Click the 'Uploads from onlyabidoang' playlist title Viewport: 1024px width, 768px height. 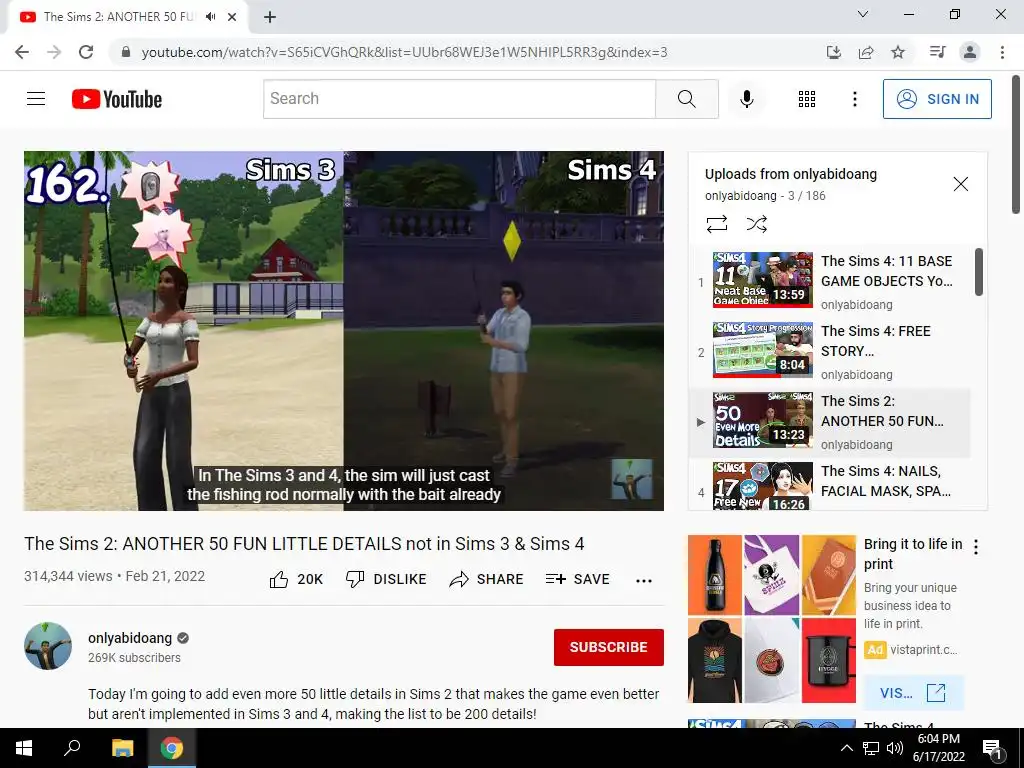tap(791, 174)
